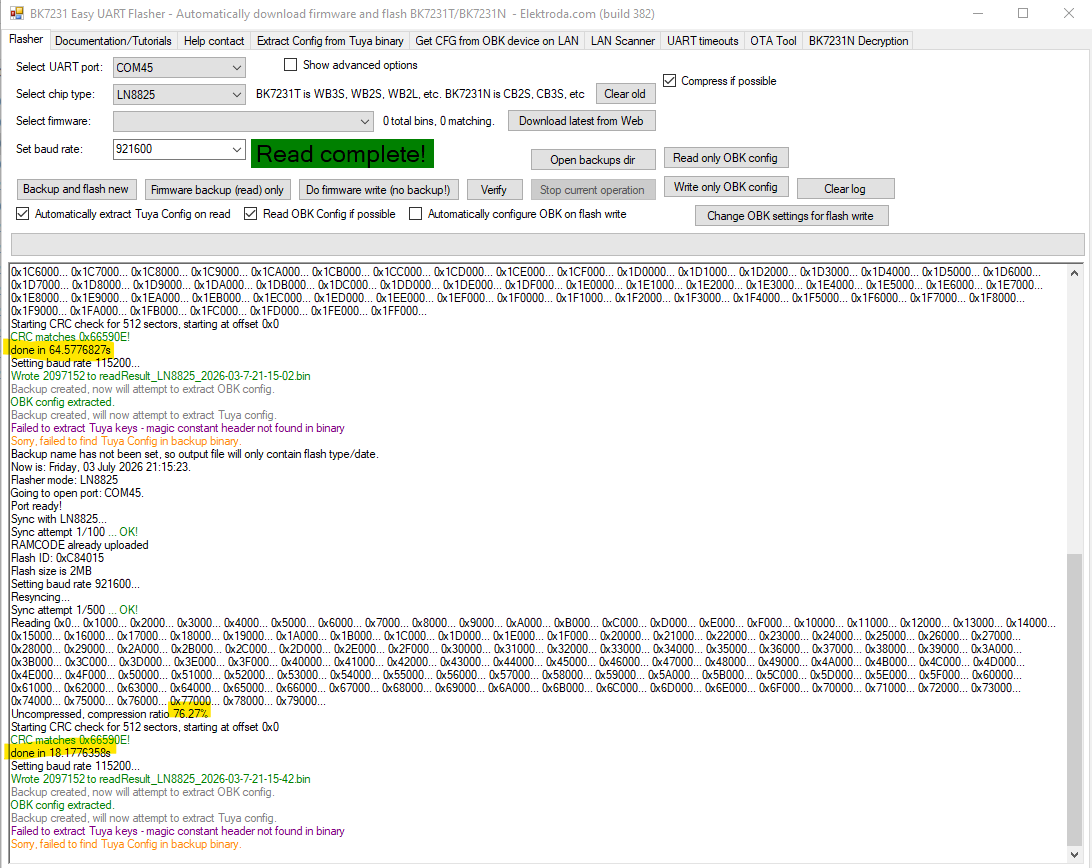This screenshot has width=1092, height=868.
Task: Click log line 'Sync attempt 1/500 ... OK!'
Action: coord(75,610)
